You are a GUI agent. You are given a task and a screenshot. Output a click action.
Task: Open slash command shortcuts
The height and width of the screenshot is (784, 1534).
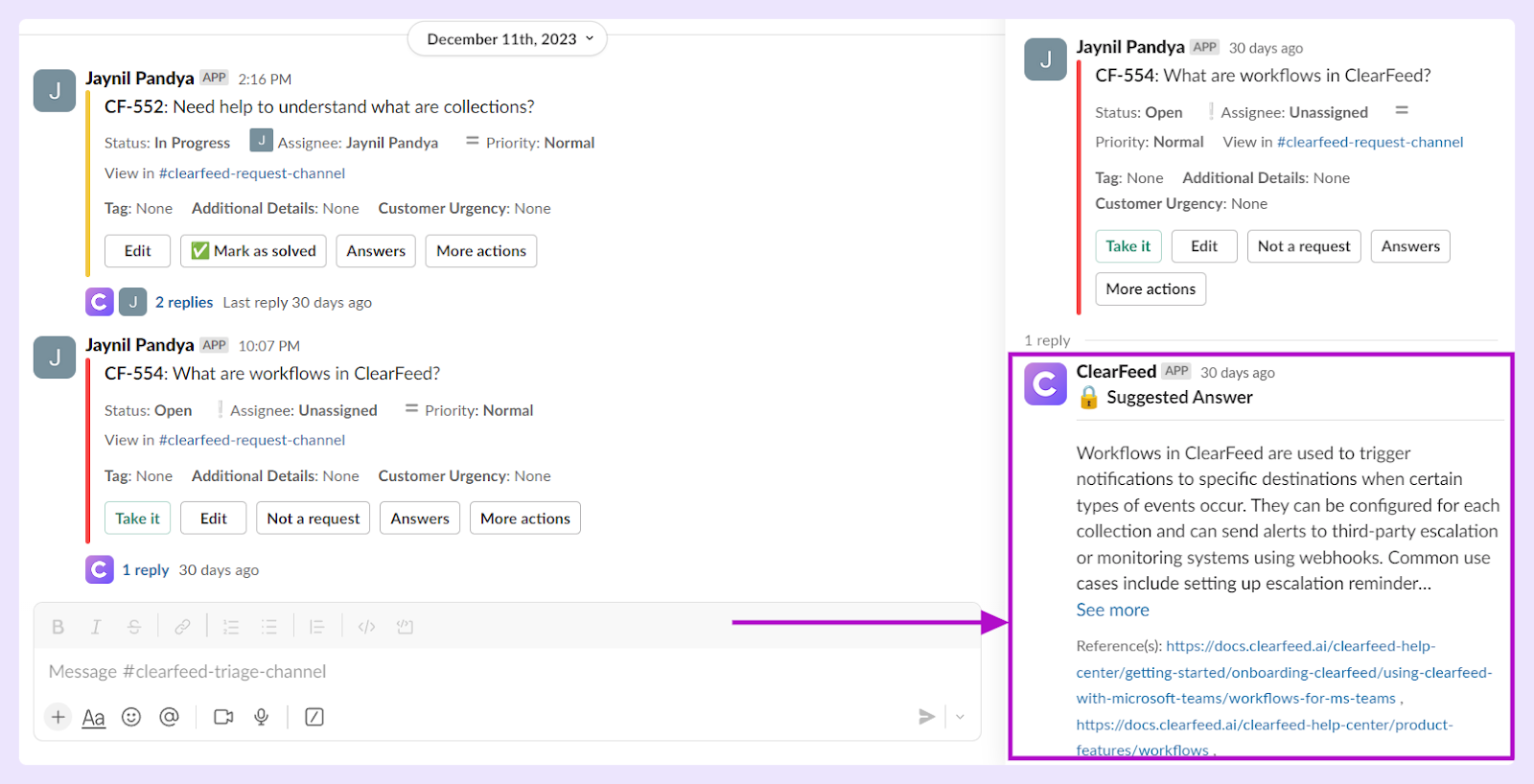tap(314, 717)
